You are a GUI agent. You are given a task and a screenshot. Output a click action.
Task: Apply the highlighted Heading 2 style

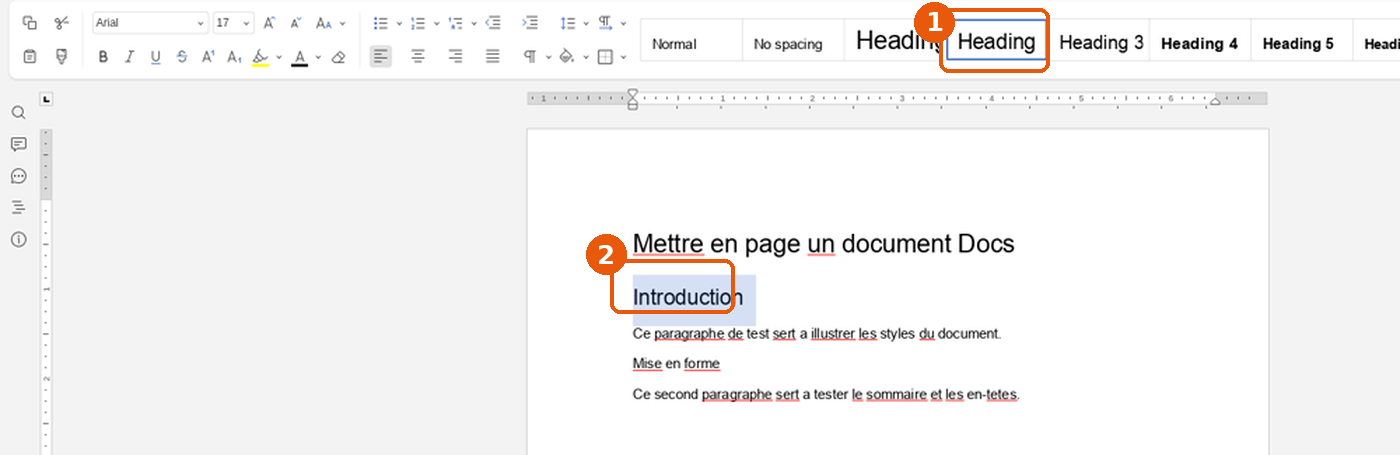tap(997, 40)
